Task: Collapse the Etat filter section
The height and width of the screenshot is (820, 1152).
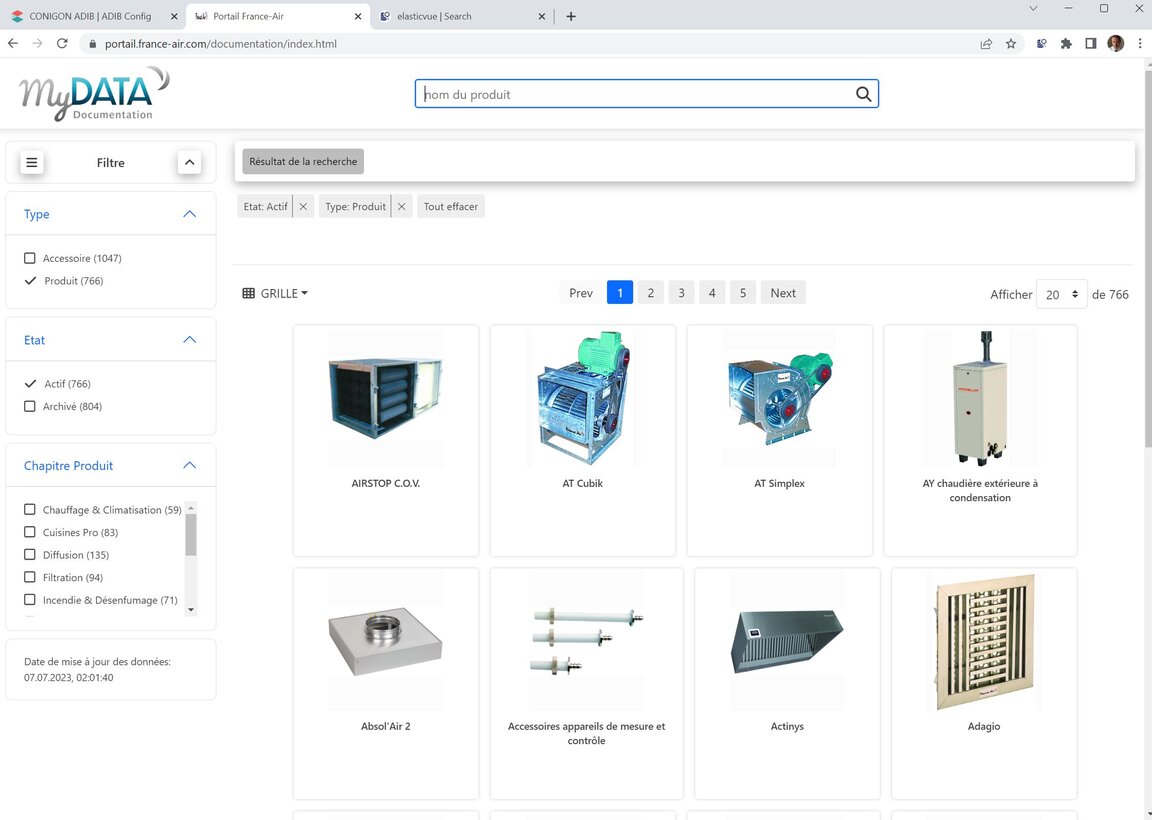Action: click(x=190, y=339)
